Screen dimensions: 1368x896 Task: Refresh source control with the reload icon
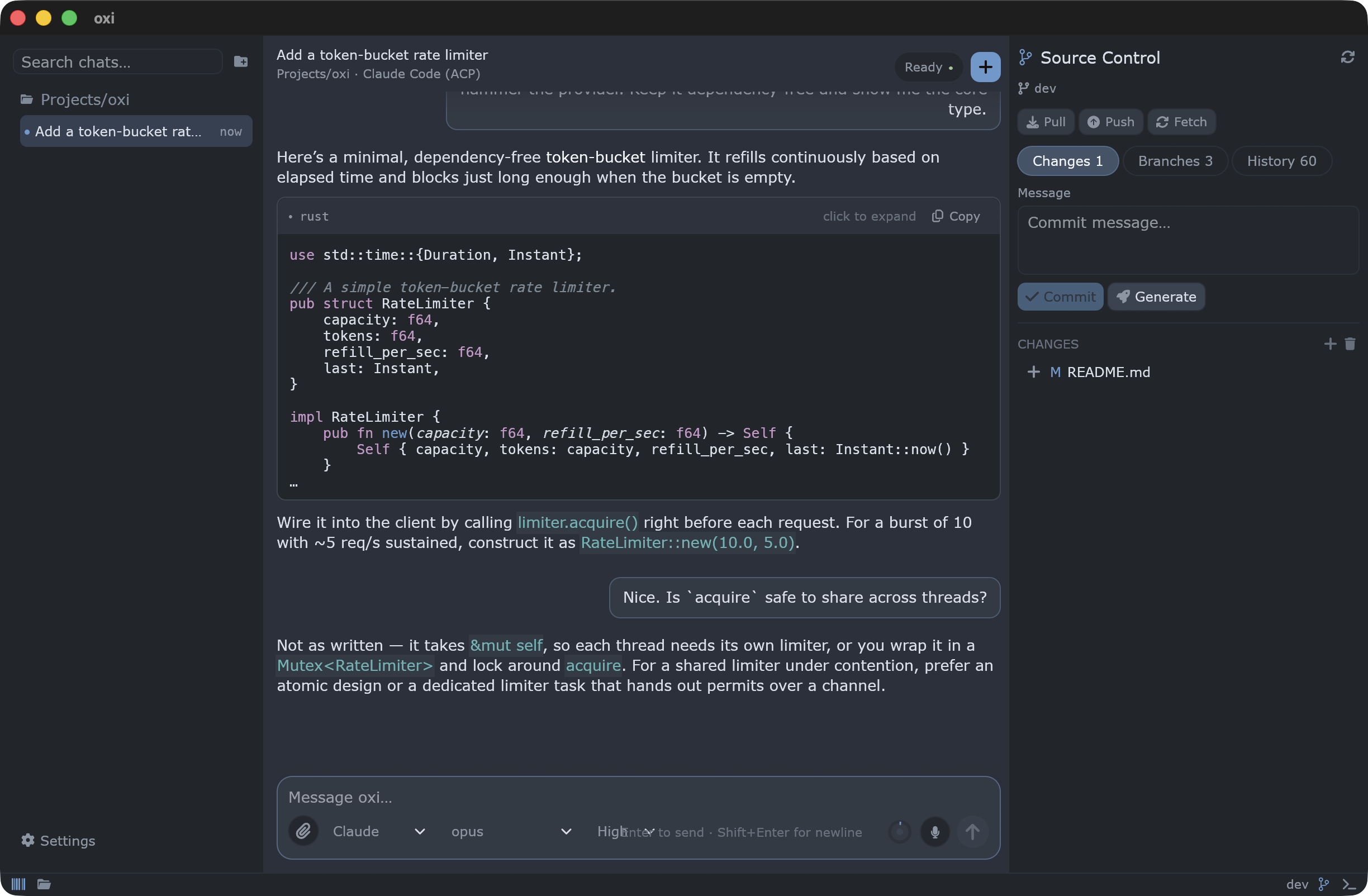(1347, 58)
